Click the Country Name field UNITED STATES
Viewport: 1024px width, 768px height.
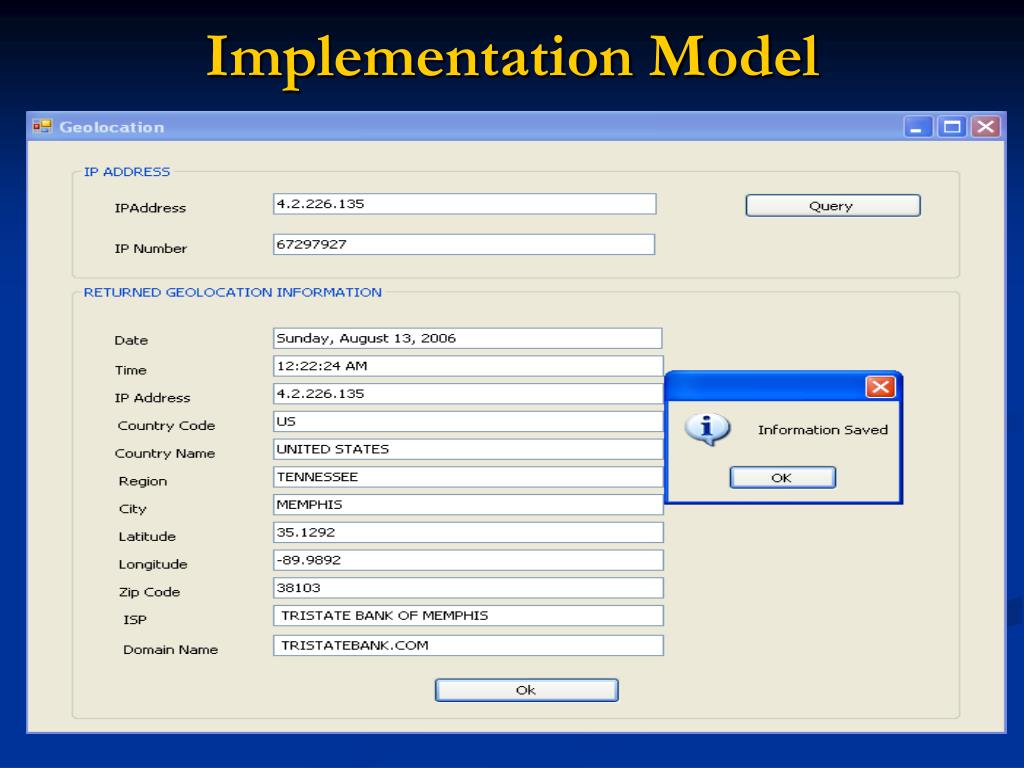click(468, 449)
